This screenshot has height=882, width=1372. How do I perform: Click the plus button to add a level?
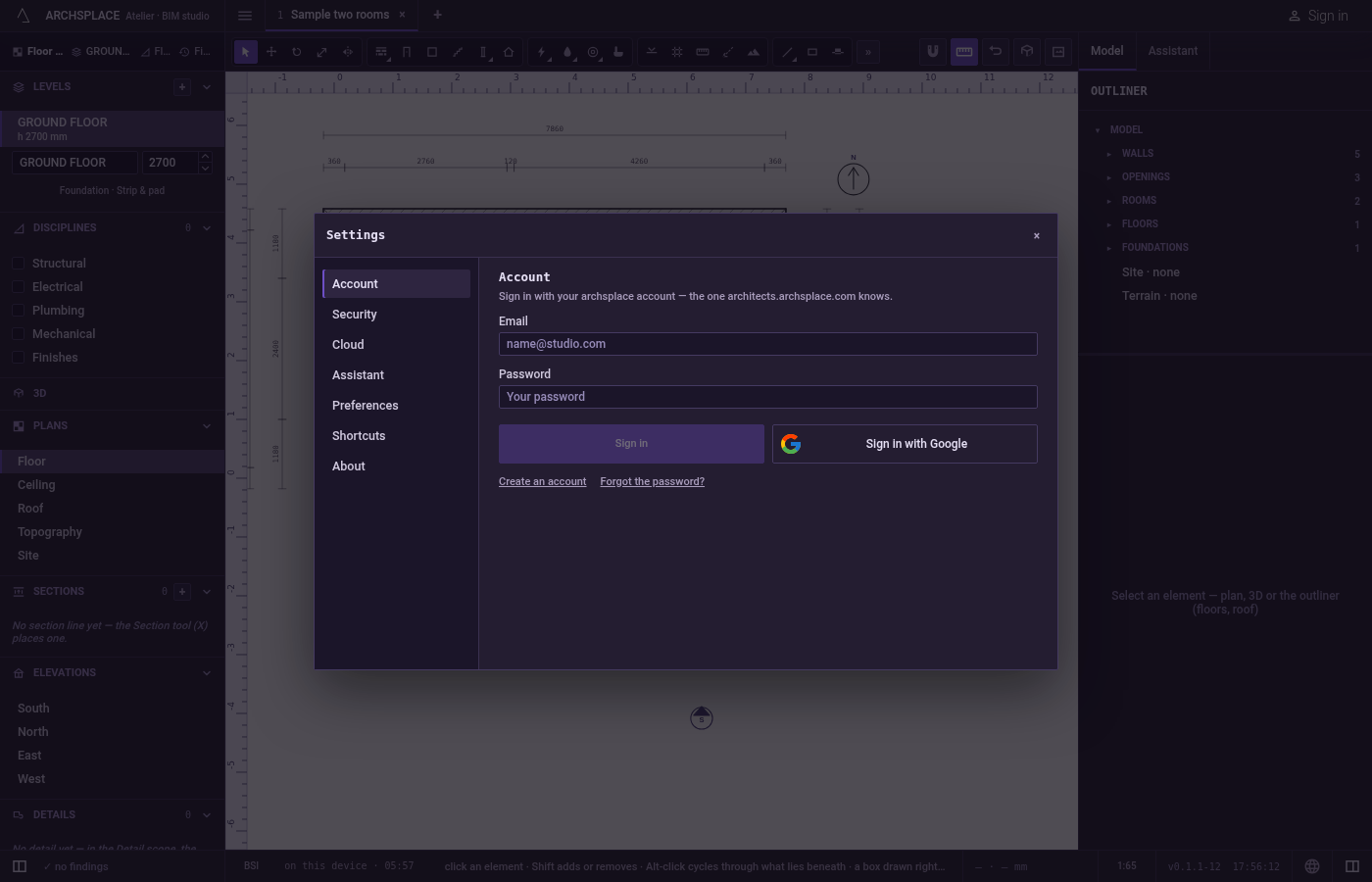pos(182,86)
